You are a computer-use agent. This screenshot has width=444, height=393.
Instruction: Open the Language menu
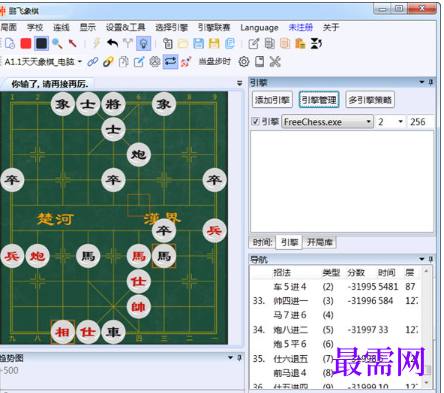click(x=259, y=27)
